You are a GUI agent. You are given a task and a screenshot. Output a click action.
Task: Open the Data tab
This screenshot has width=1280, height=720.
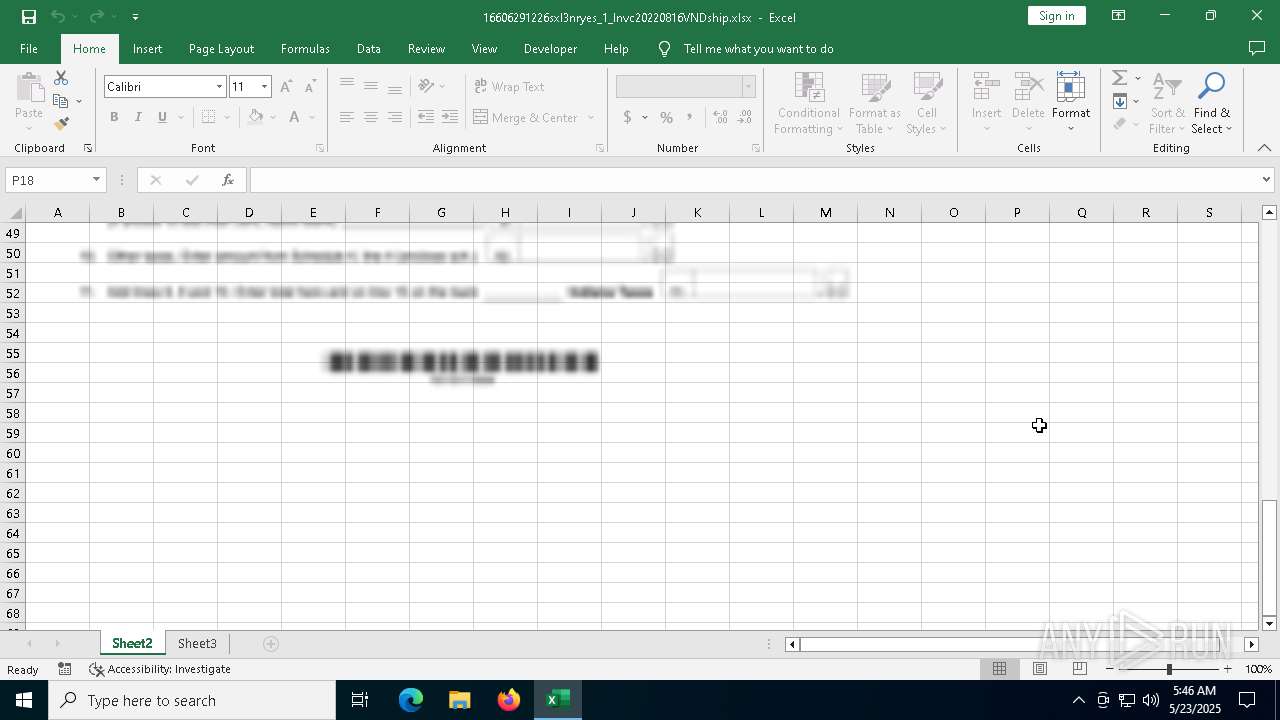coord(369,48)
